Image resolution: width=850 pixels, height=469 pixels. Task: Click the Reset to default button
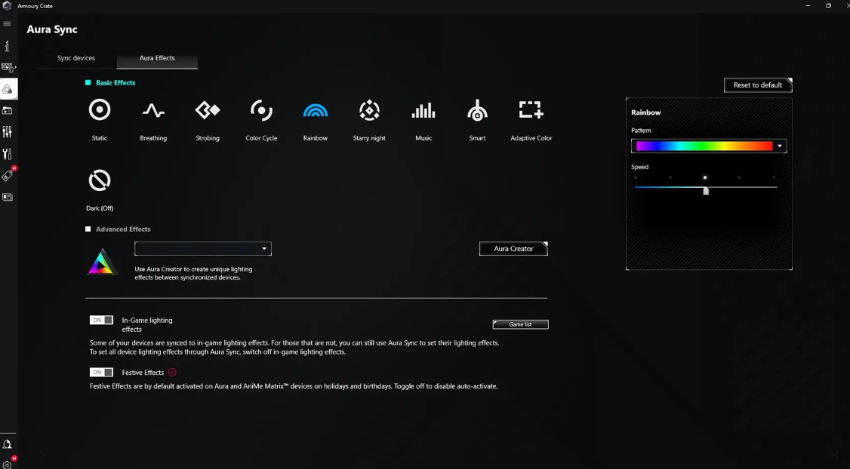pyautogui.click(x=757, y=85)
